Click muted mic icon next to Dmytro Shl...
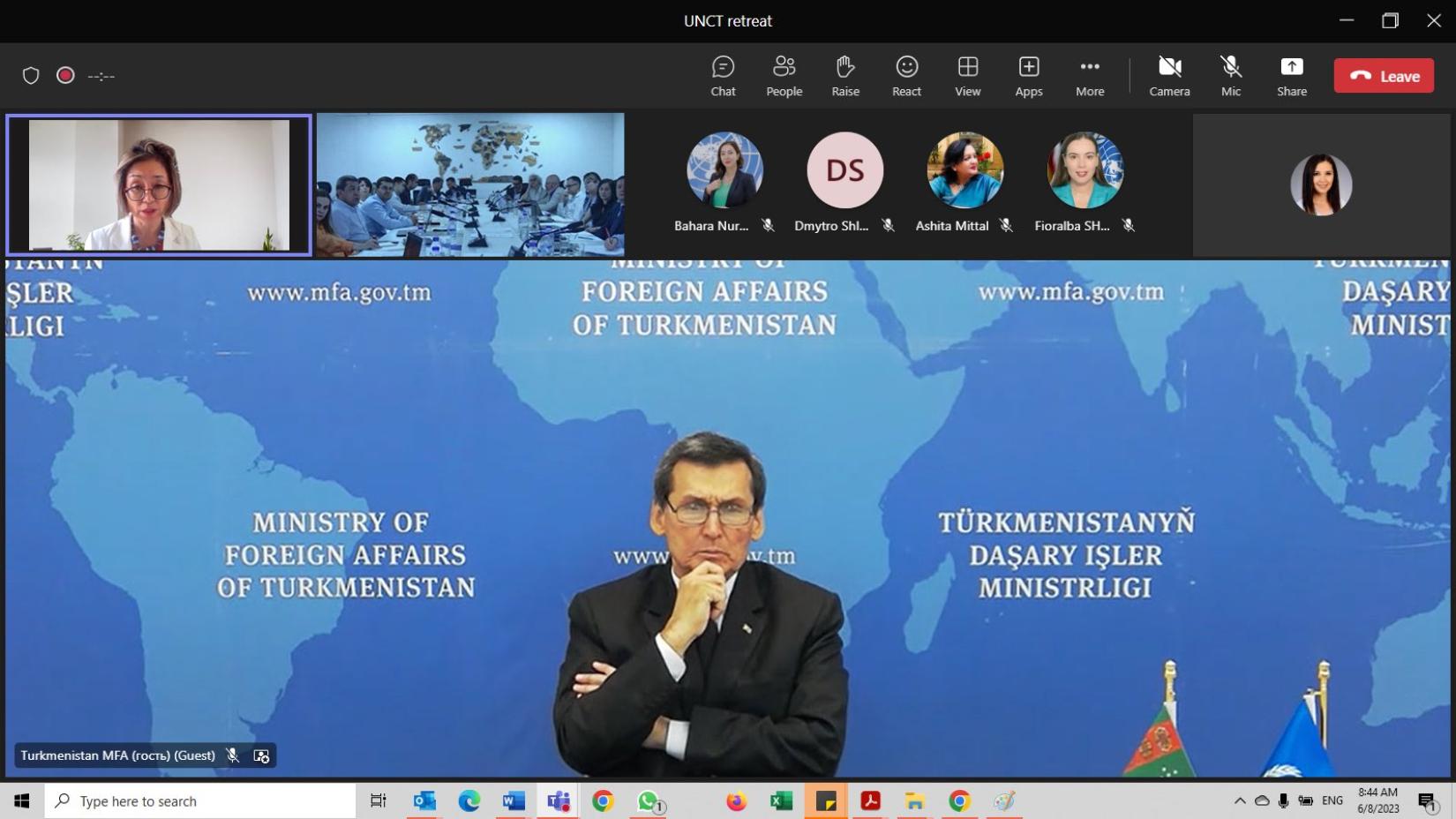Image resolution: width=1456 pixels, height=819 pixels. point(889,226)
